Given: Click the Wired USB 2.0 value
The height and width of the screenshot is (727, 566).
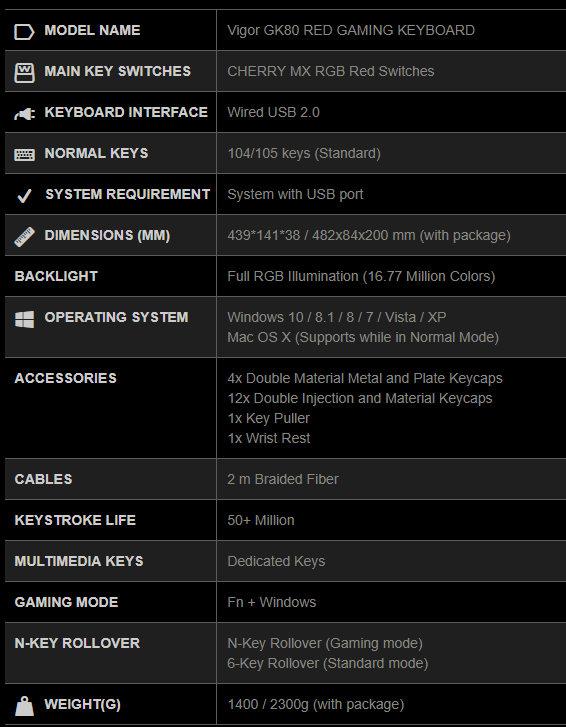Looking at the screenshot, I should [273, 112].
